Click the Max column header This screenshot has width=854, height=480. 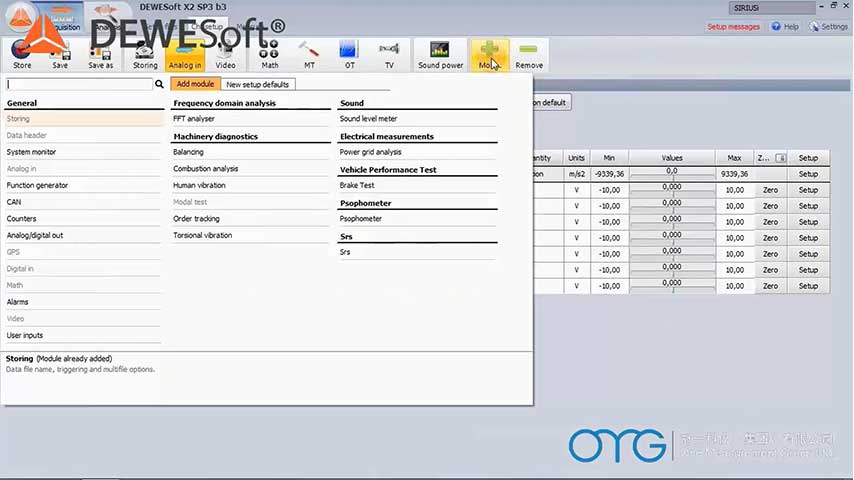pyautogui.click(x=735, y=158)
